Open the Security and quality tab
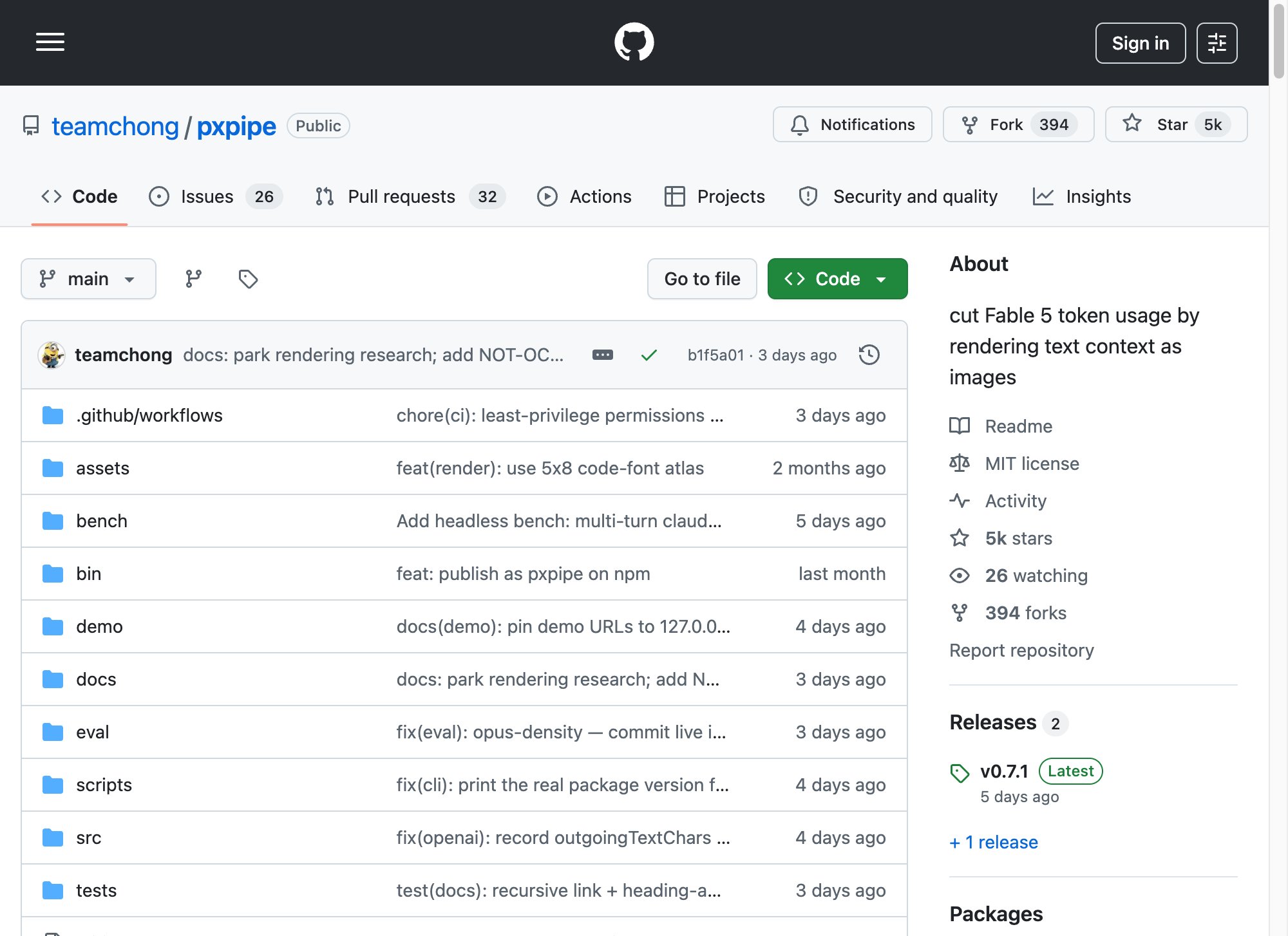This screenshot has width=1288, height=936. [x=898, y=196]
